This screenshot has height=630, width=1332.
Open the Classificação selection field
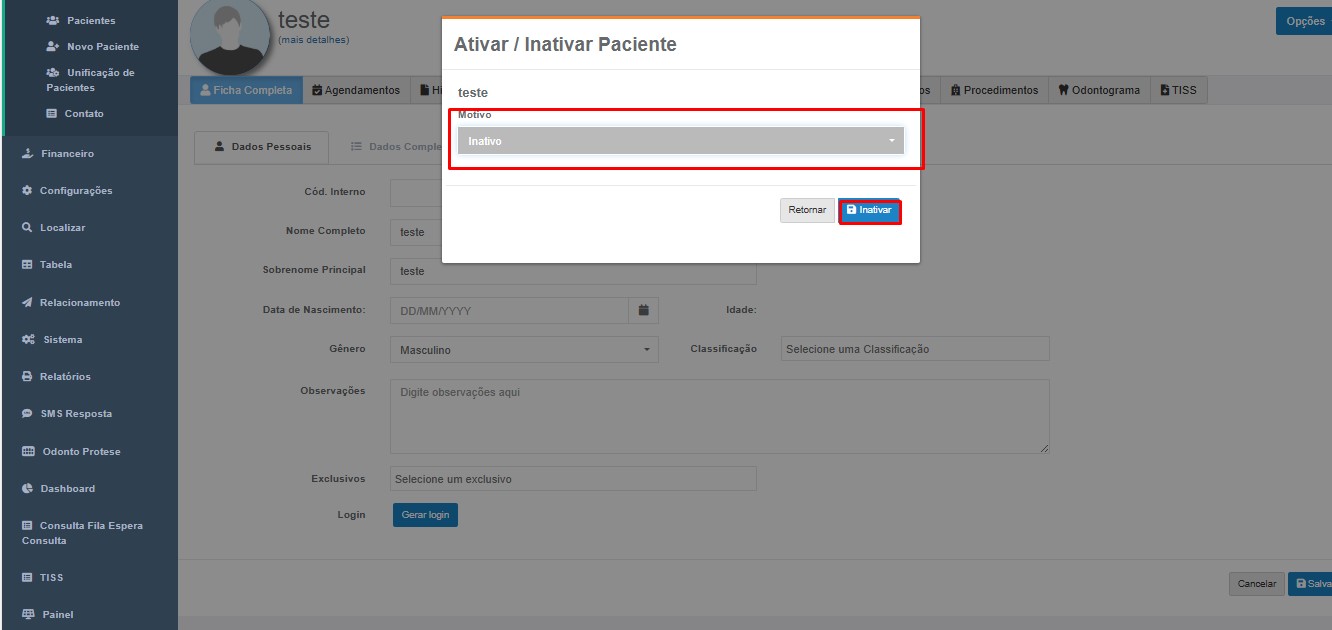pyautogui.click(x=914, y=349)
